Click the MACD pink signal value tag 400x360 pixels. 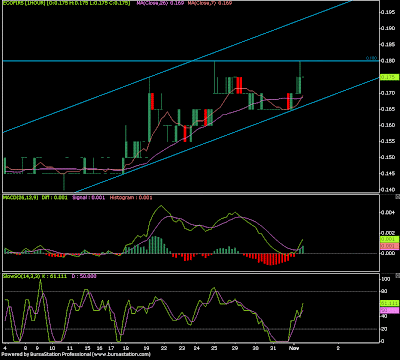pos(389,246)
